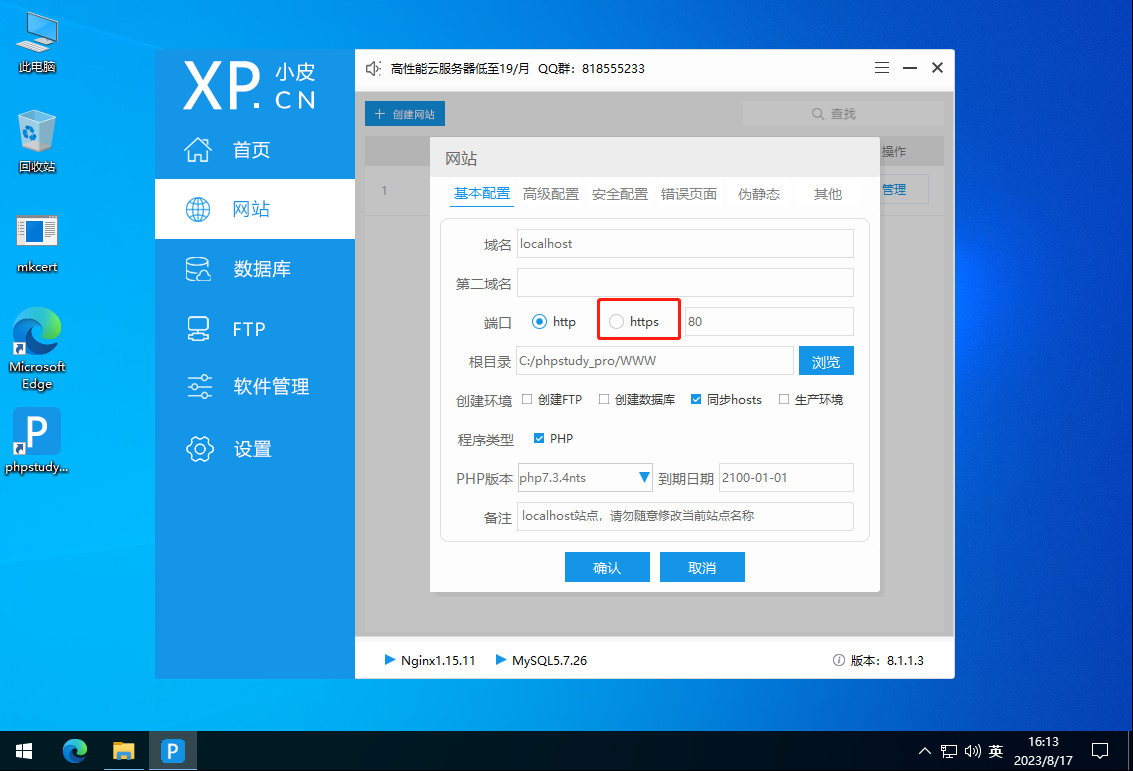Open File Explorer from taskbar
Image resolution: width=1133 pixels, height=771 pixels.
[124, 751]
